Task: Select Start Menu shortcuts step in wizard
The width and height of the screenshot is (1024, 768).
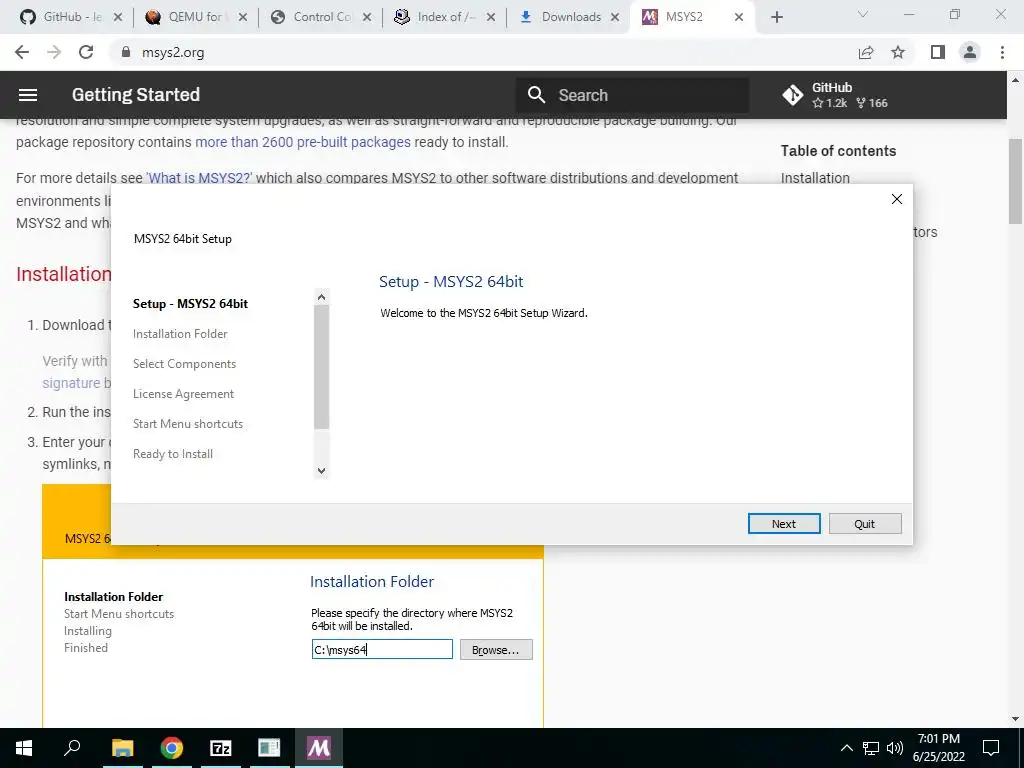Action: pyautogui.click(x=188, y=424)
